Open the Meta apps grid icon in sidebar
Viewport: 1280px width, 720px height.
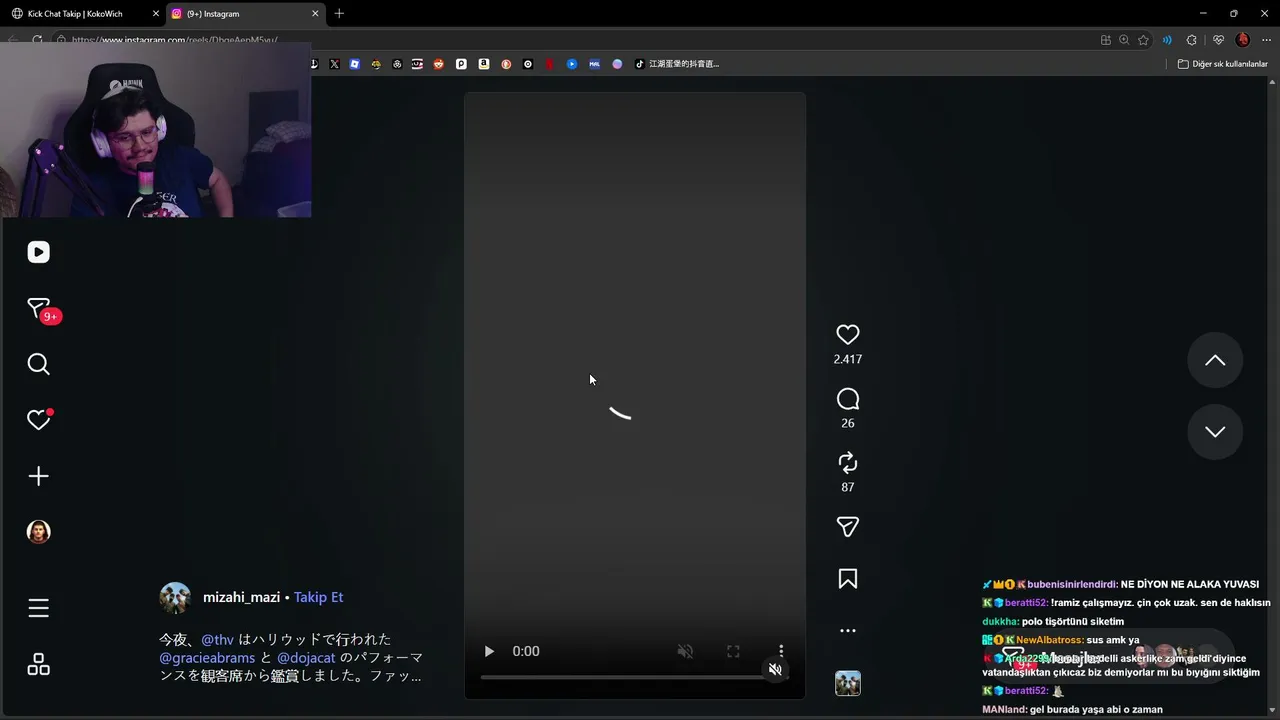38,664
